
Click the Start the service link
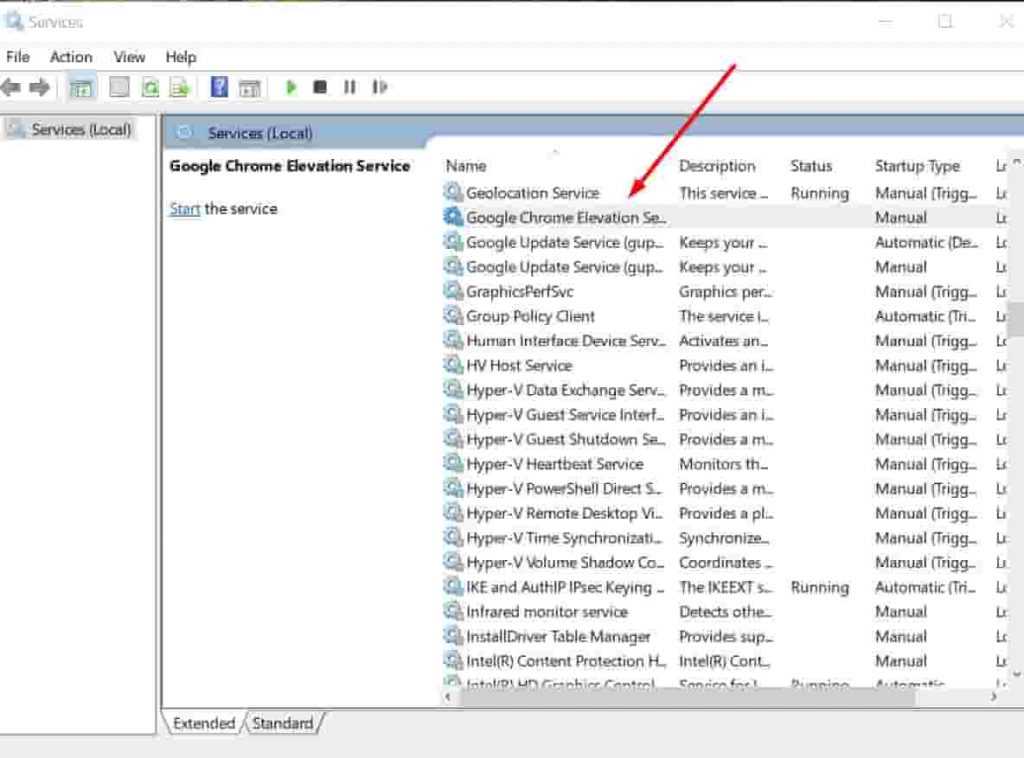(184, 209)
